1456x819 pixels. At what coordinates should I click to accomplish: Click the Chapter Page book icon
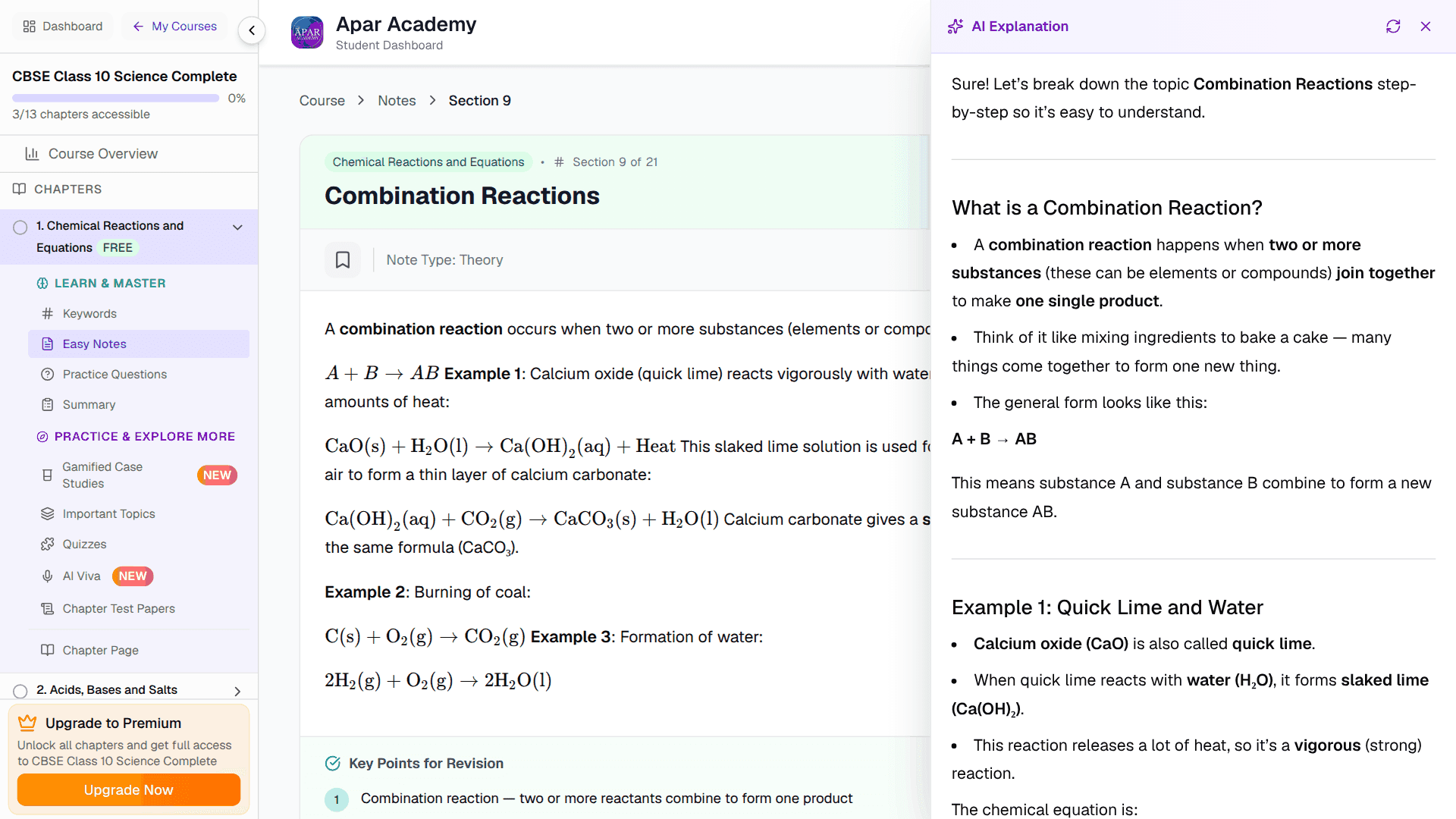47,651
